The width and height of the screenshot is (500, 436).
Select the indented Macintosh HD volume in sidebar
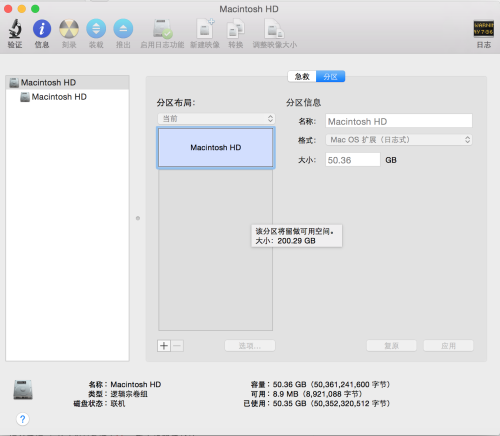coord(67,97)
